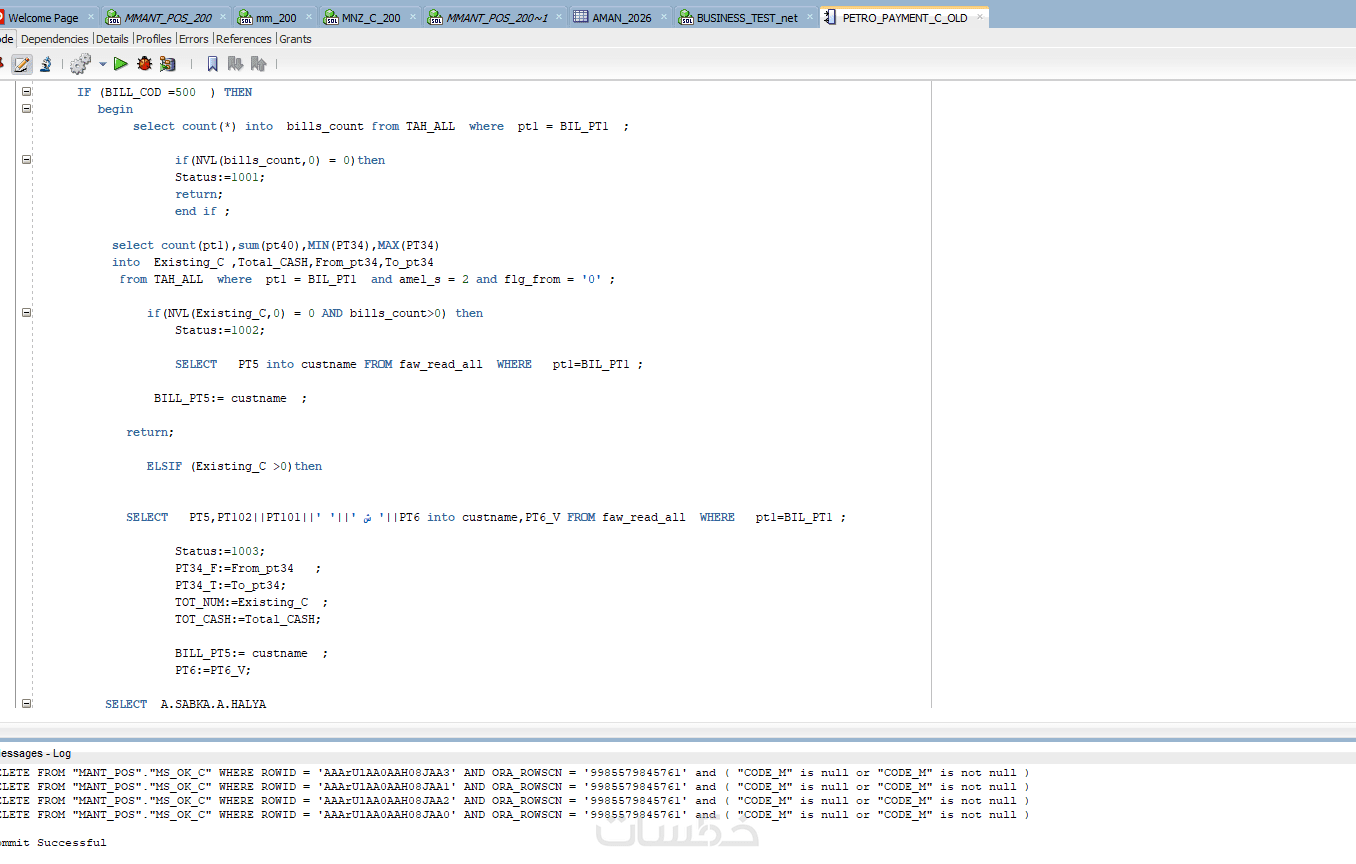This screenshot has height=864, width=1356.
Task: Run the procedure with green play icon
Action: coord(121,64)
